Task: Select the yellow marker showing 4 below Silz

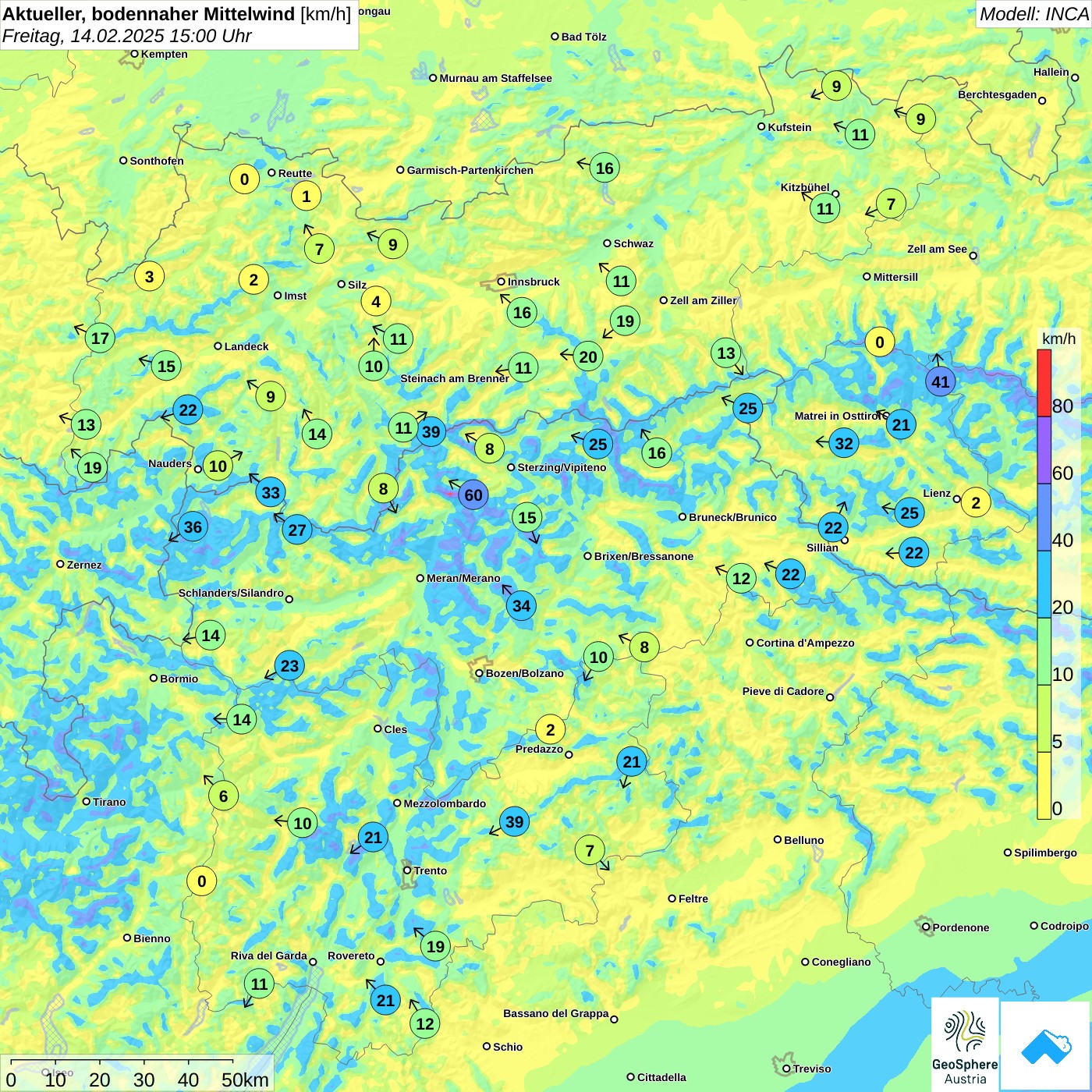Action: pyautogui.click(x=376, y=302)
